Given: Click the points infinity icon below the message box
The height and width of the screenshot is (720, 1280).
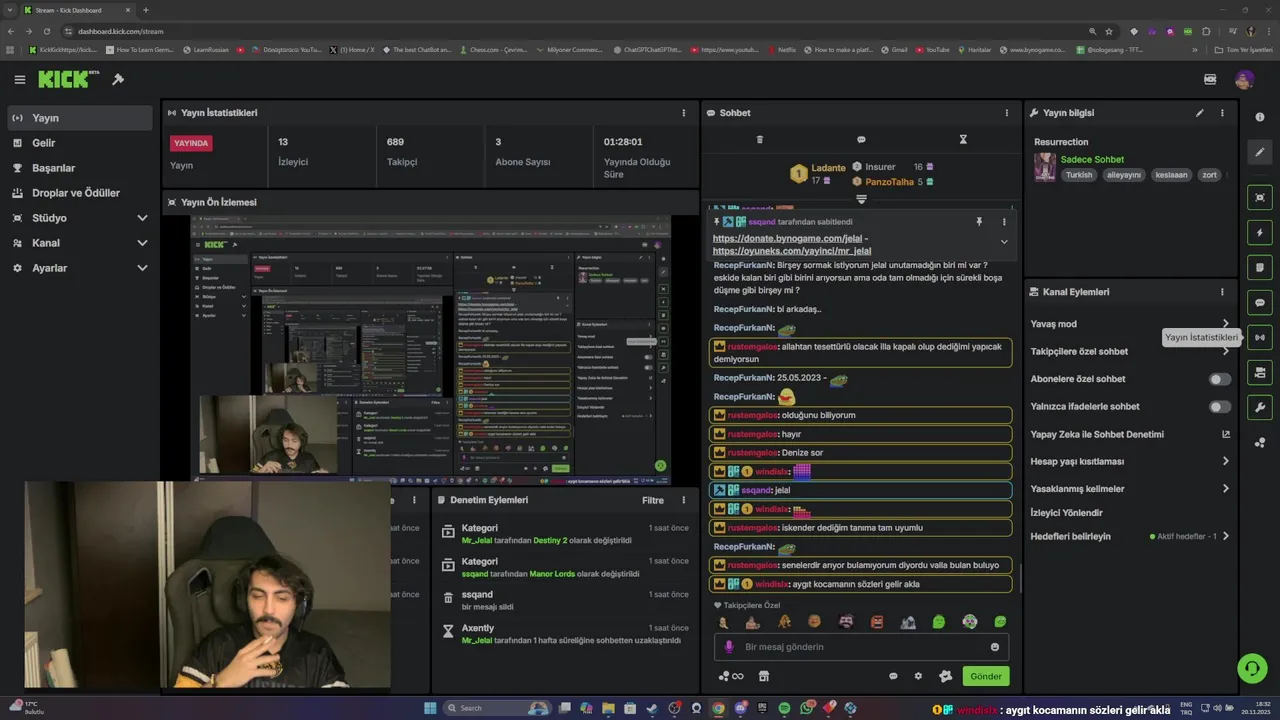Looking at the screenshot, I should (731, 676).
